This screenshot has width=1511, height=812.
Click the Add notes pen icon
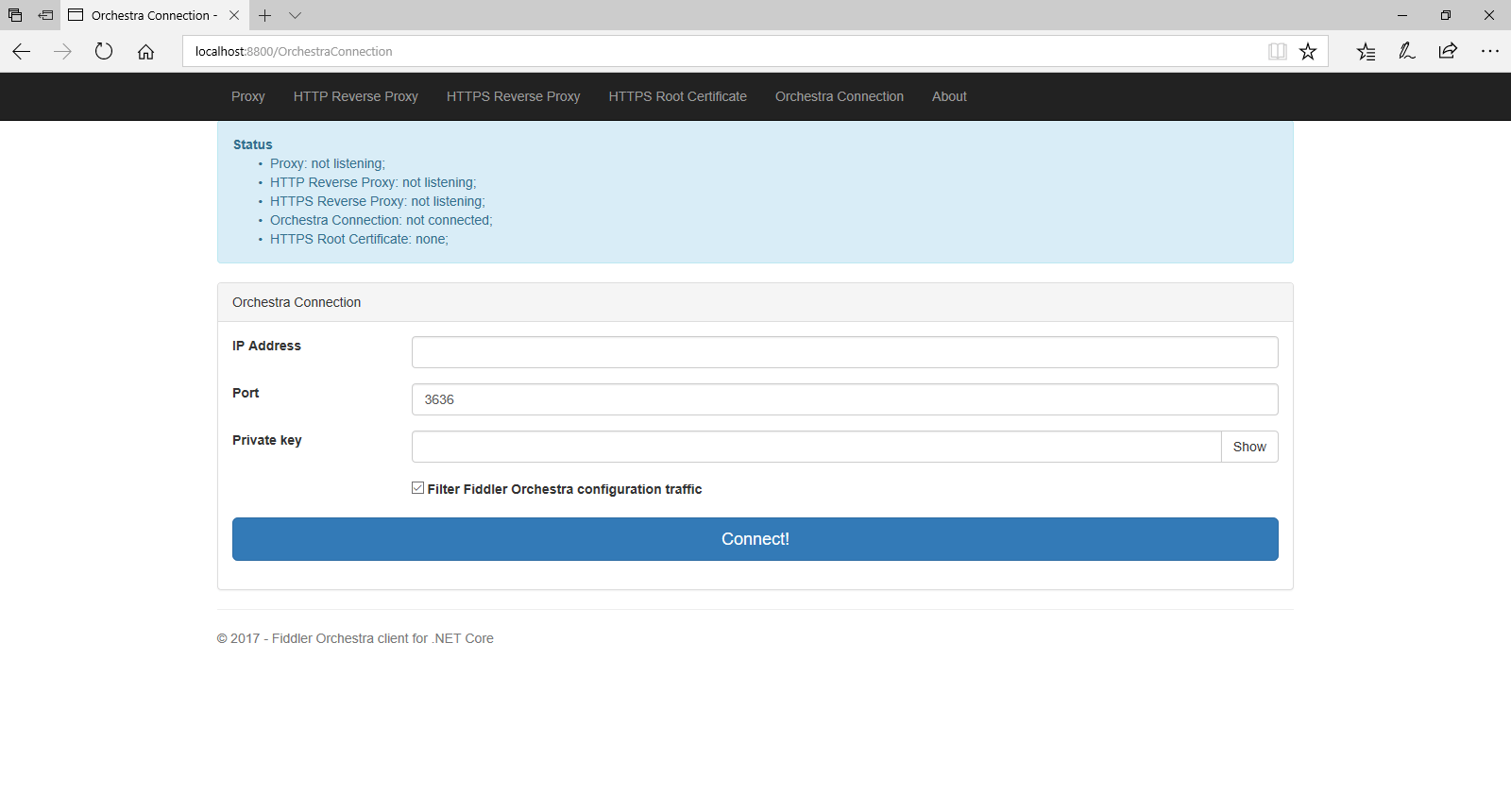point(1407,52)
